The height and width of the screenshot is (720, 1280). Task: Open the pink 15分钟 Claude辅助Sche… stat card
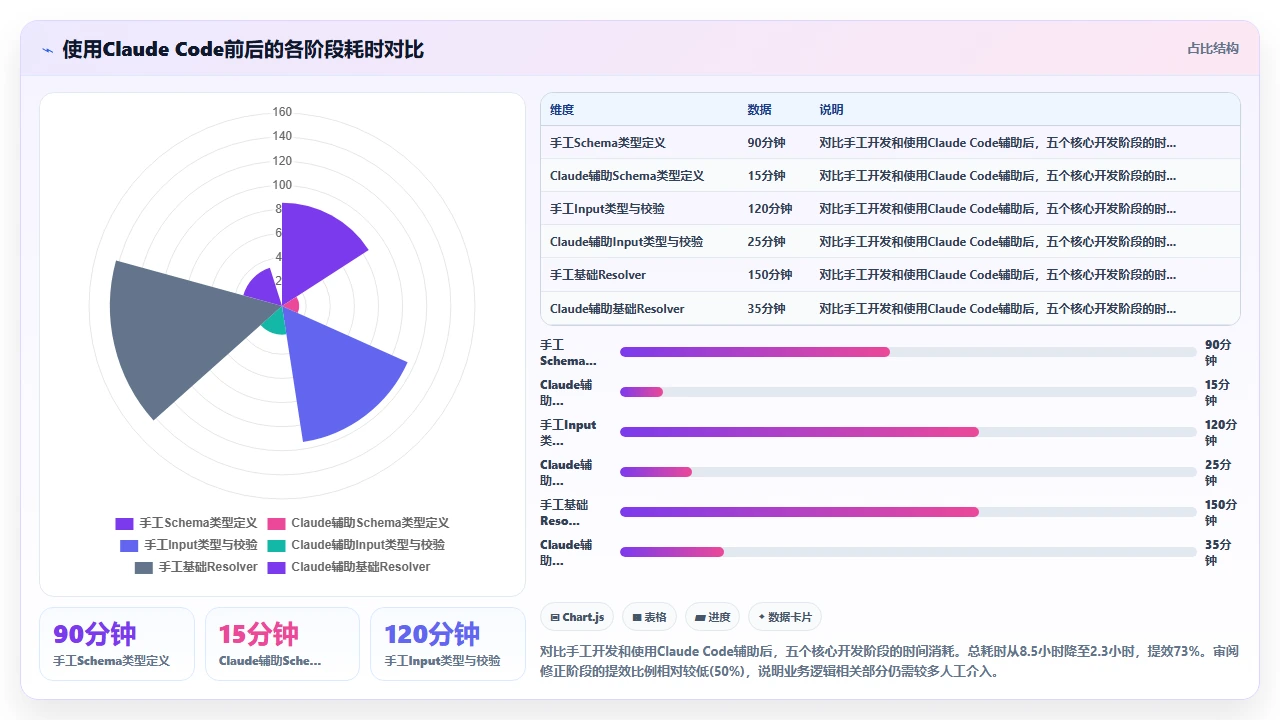pyautogui.click(x=283, y=644)
